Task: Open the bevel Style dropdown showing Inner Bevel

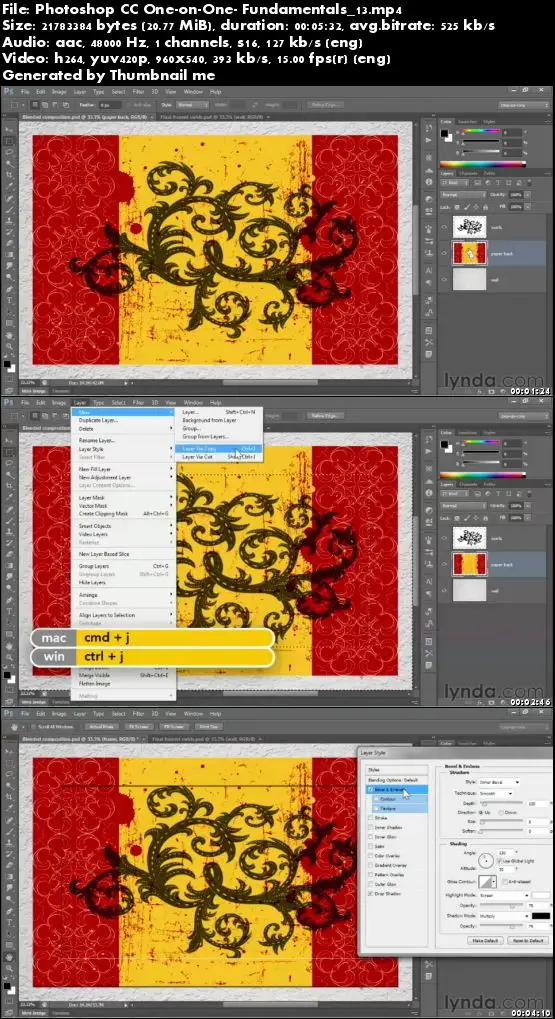Action: [499, 782]
